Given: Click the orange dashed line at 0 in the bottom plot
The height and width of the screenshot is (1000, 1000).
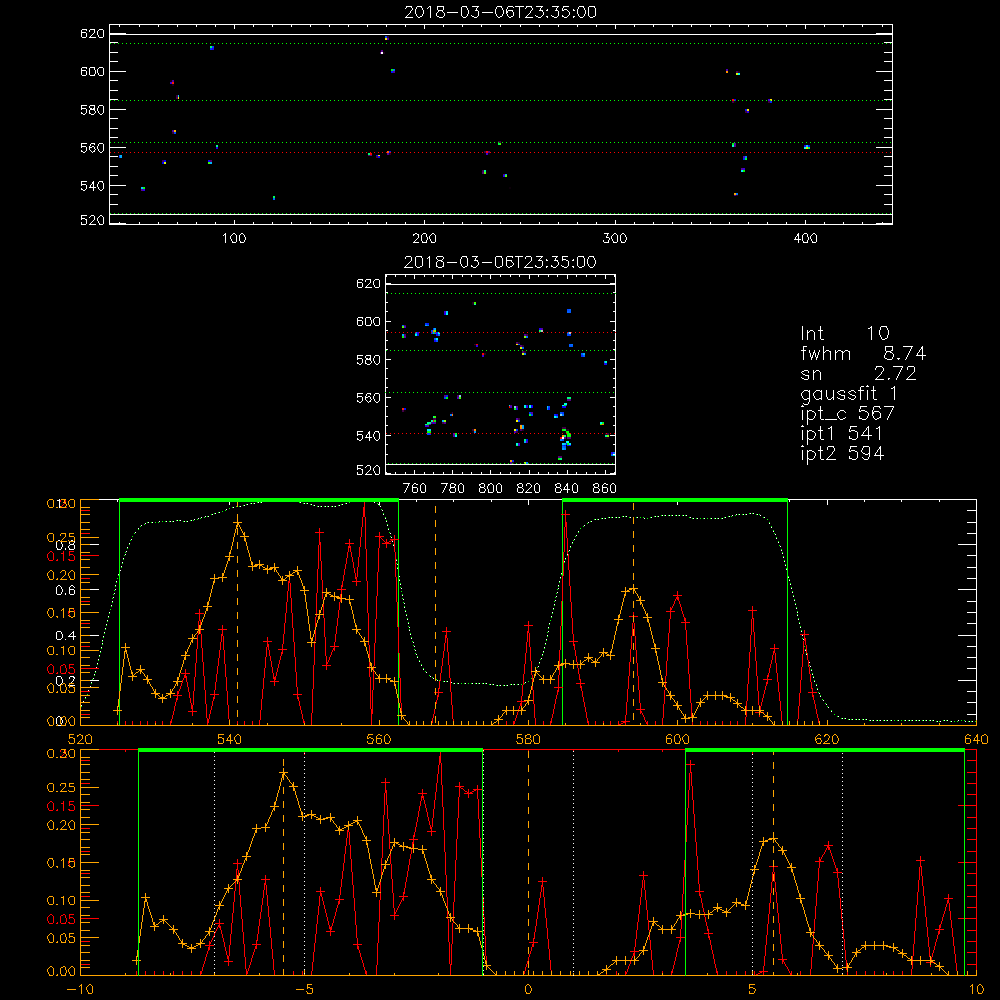Looking at the screenshot, I should pos(528,862).
